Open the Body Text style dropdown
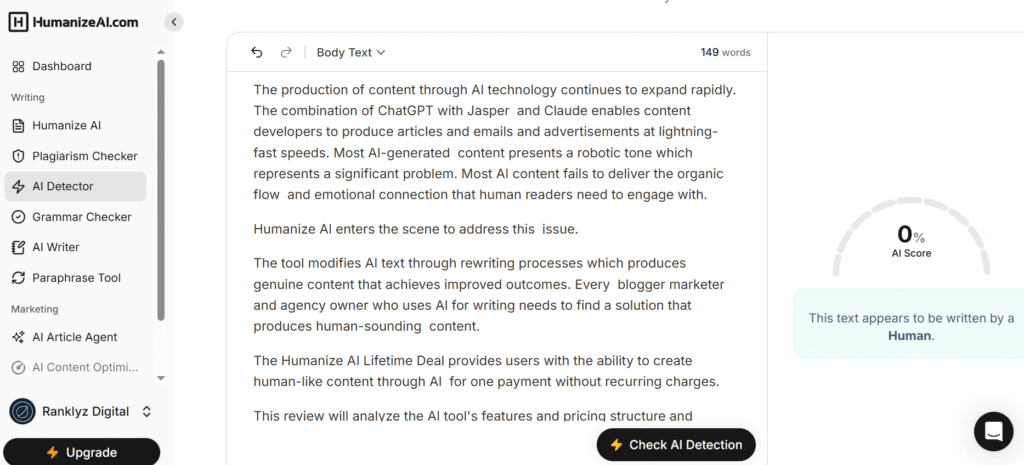 tap(351, 52)
